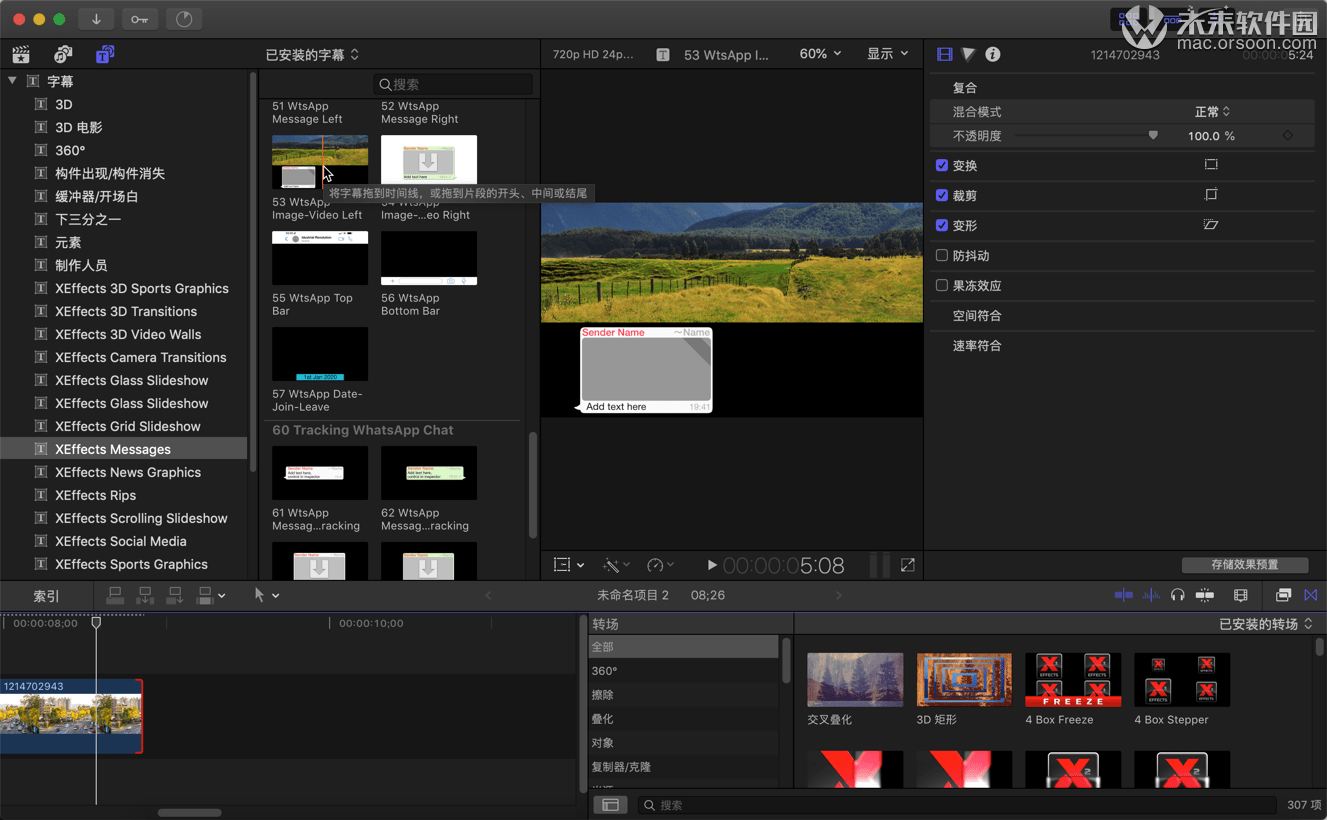The image size is (1327, 820).
Task: Open the info inspector tab
Action: tap(992, 55)
